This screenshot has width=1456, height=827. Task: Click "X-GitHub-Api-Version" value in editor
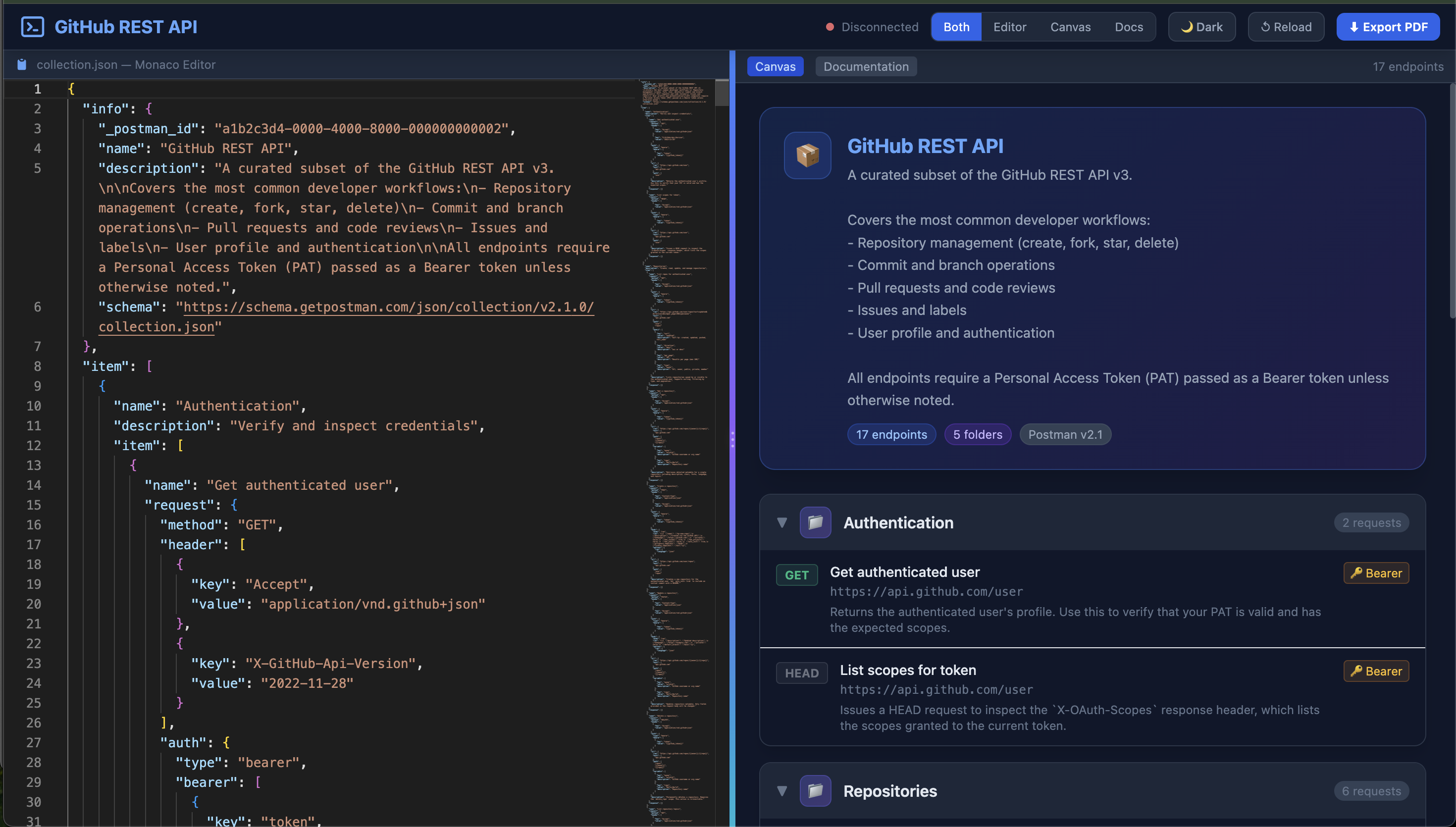pyautogui.click(x=330, y=664)
